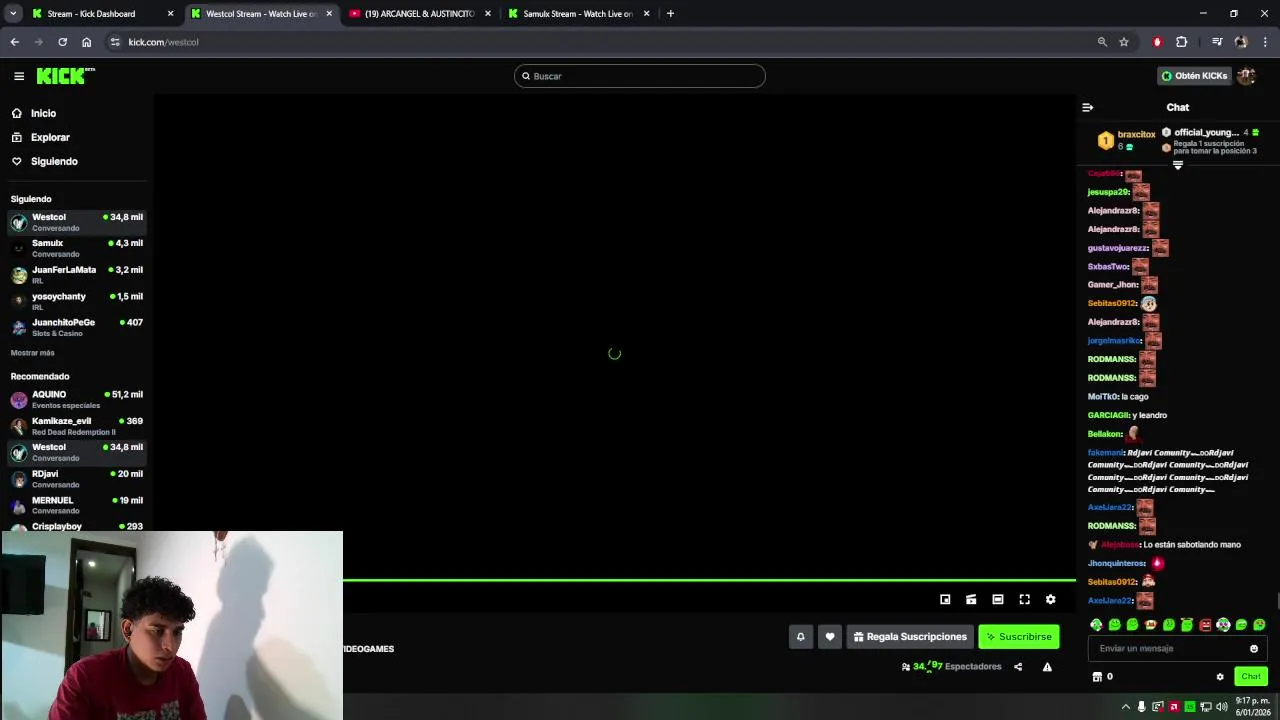
Task: Enable notifications with the bell button
Action: 800,636
